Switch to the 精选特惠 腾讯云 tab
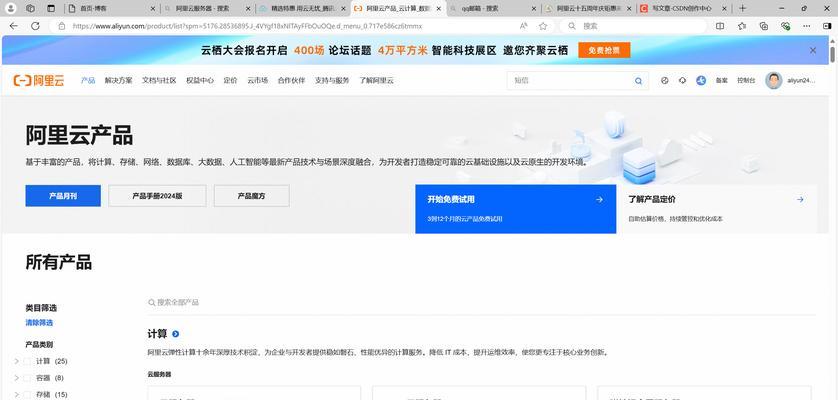 click(x=302, y=9)
